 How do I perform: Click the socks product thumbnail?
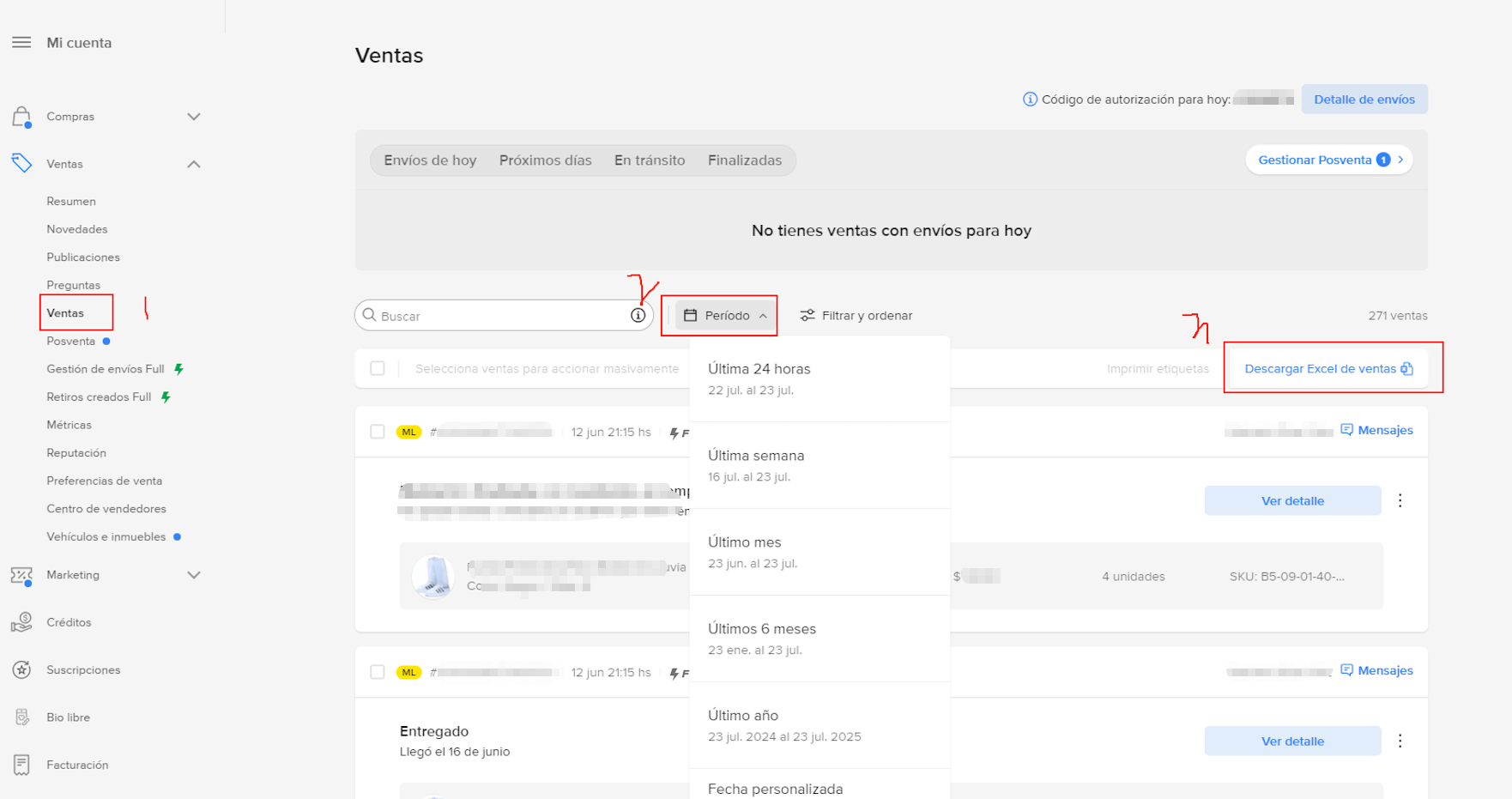coord(432,576)
